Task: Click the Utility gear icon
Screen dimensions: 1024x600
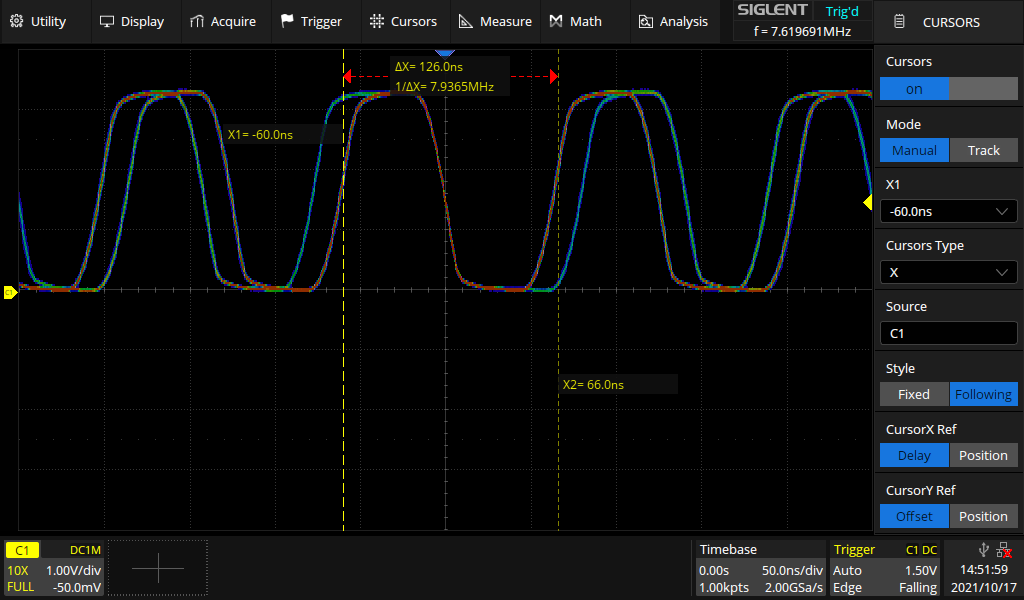Action: click(x=17, y=21)
